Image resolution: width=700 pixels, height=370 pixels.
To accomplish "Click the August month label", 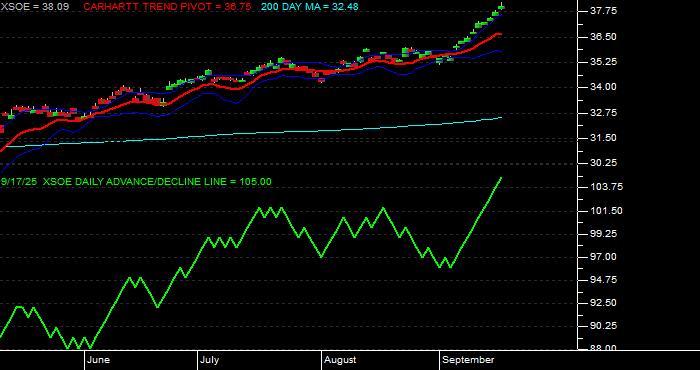I will coord(340,360).
